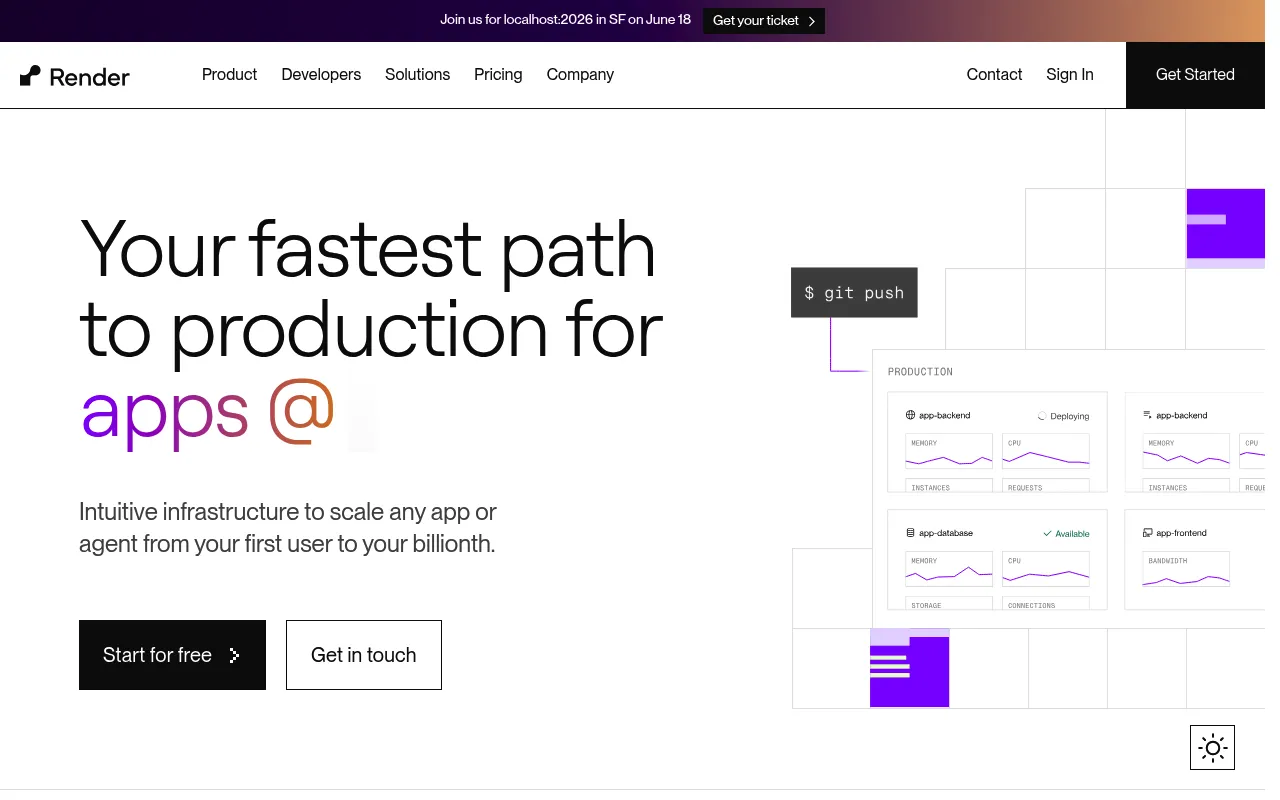
Task: Open the Company menu item
Action: [x=580, y=75]
